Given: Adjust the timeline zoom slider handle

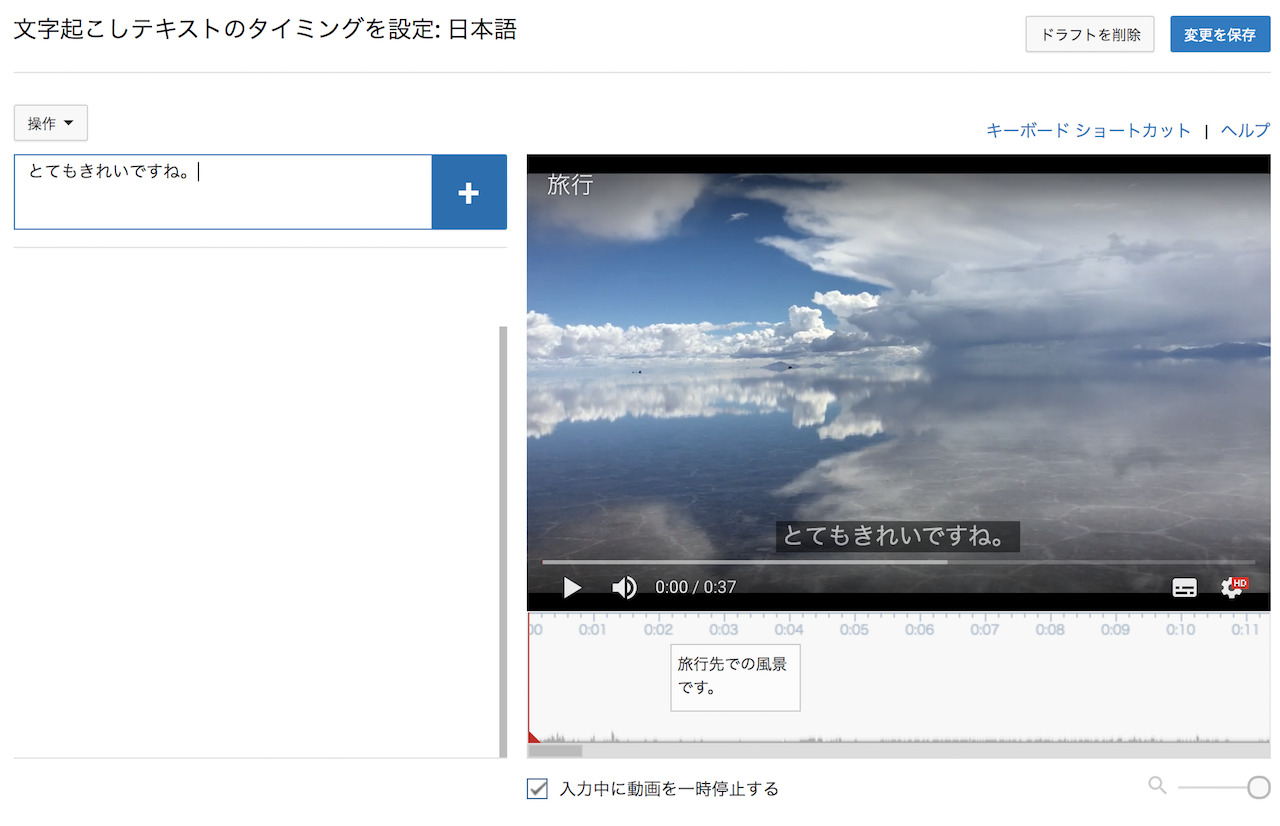Looking at the screenshot, I should click(1259, 787).
